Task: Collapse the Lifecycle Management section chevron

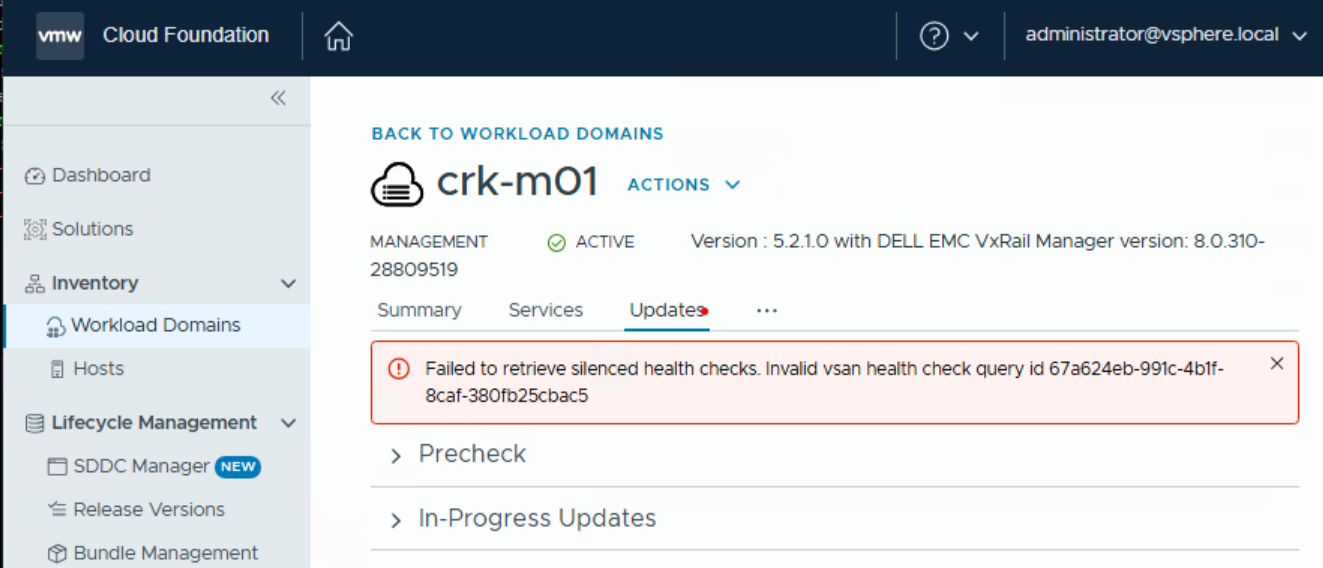Action: tap(288, 423)
